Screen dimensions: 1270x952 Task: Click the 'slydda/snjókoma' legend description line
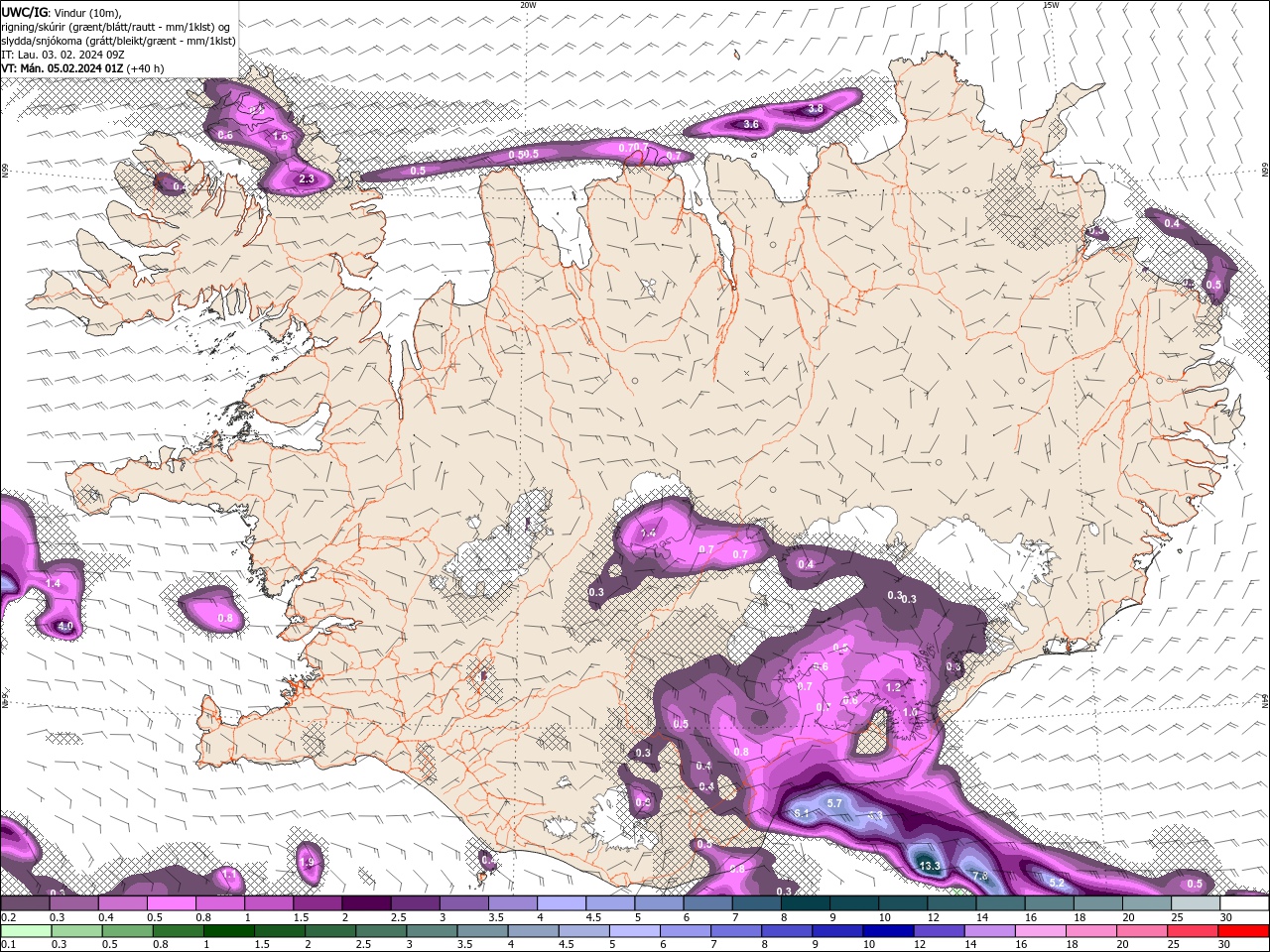(x=118, y=41)
